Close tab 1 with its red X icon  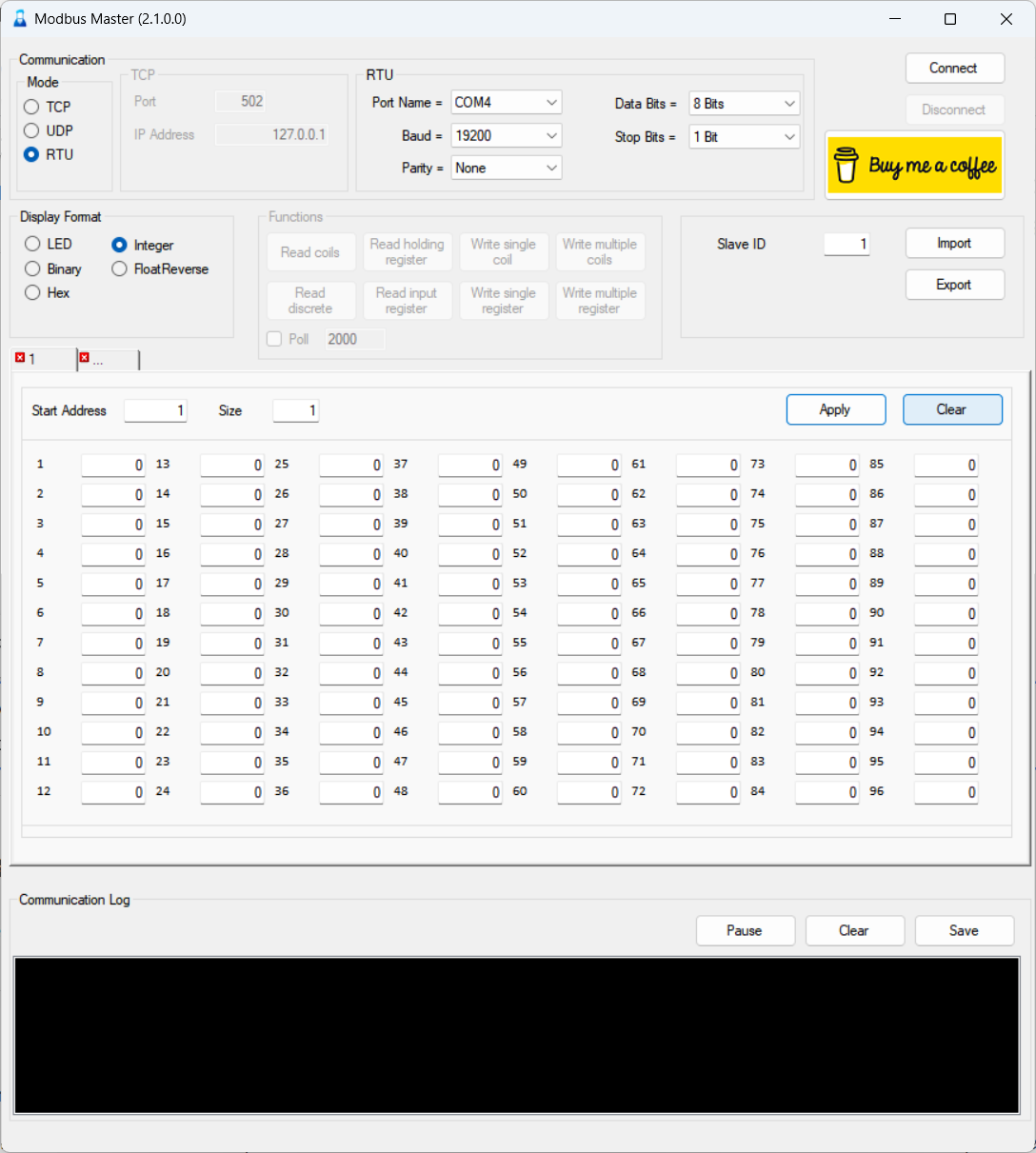tap(20, 358)
